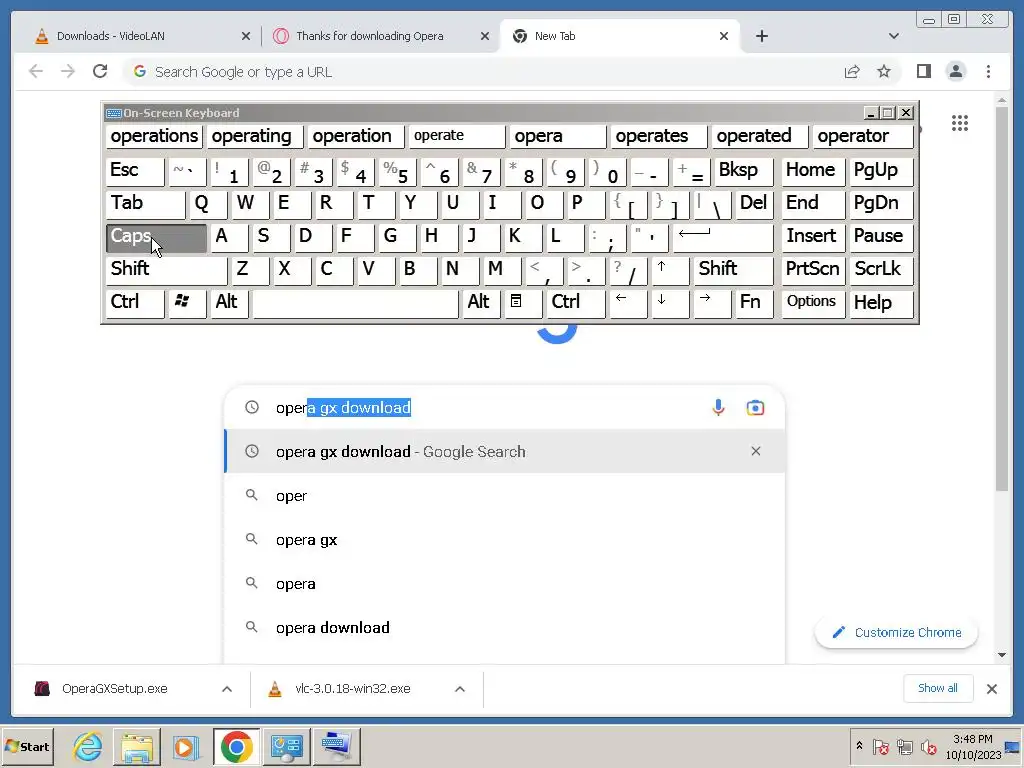1024x768 pixels.
Task: Click Show all downloads button
Action: pos(938,688)
